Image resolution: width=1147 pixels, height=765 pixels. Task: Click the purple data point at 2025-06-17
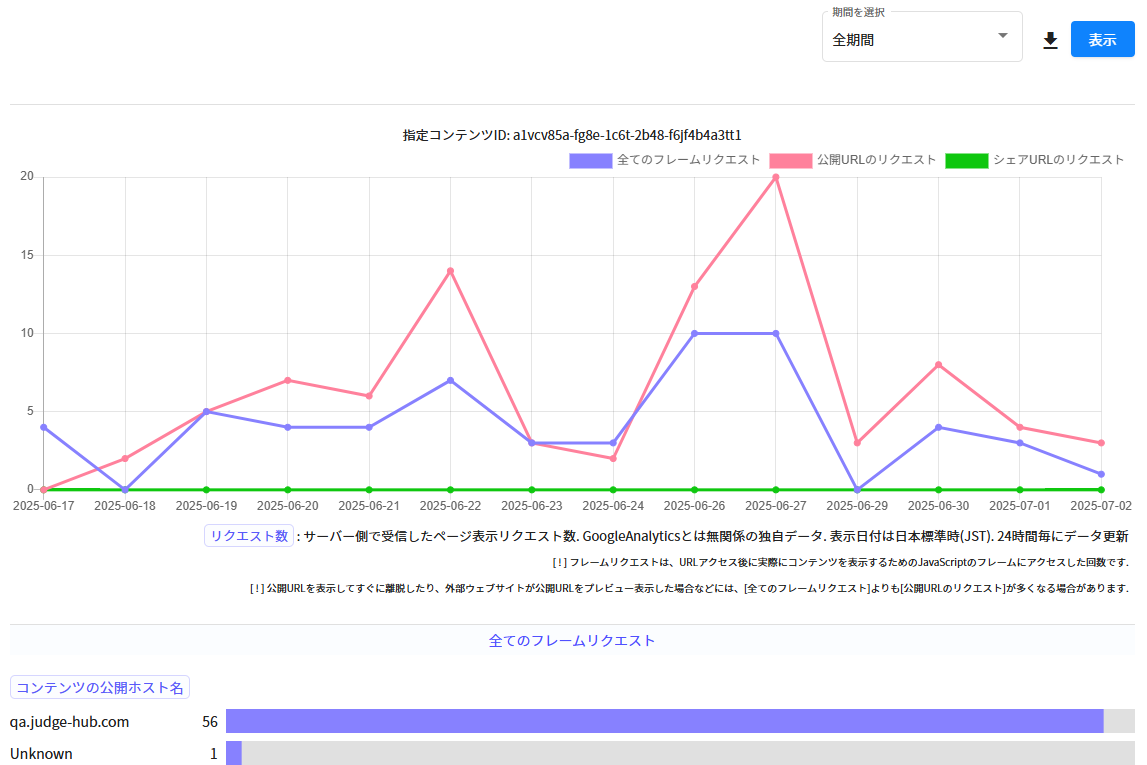pyautogui.click(x=44, y=427)
